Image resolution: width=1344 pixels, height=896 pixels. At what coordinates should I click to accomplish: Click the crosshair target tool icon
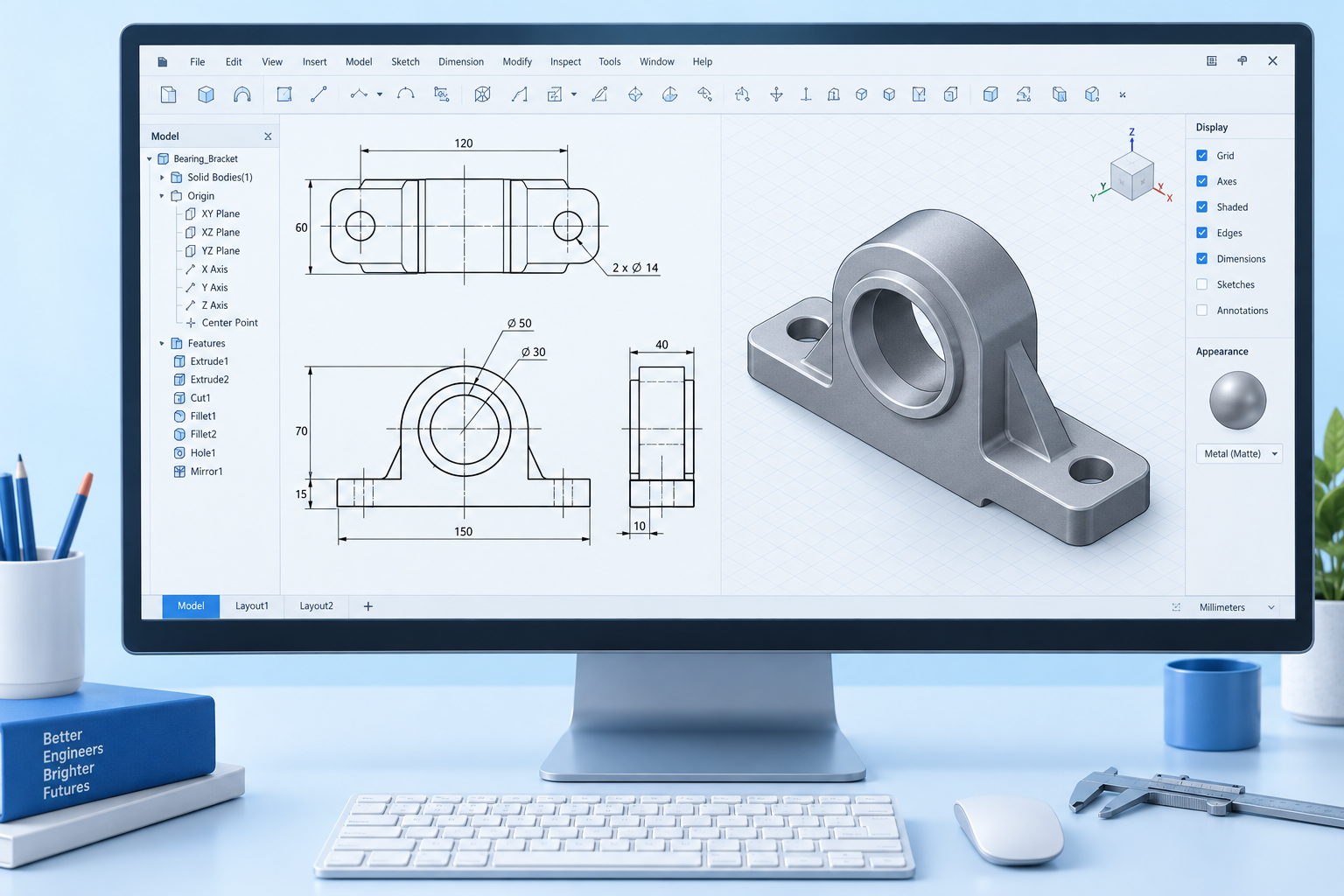pyautogui.click(x=635, y=94)
